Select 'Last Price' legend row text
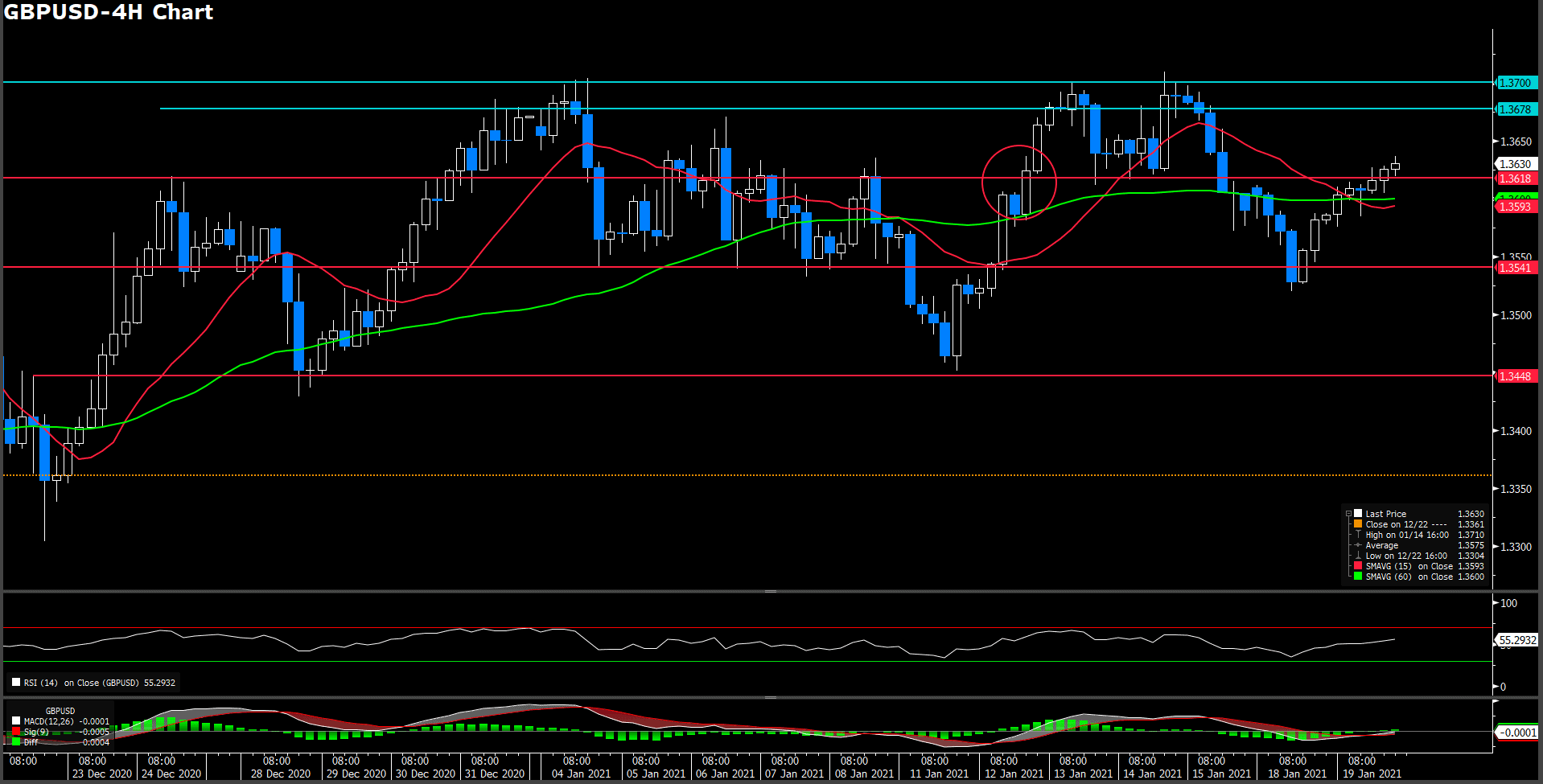The image size is (1543, 784). click(1385, 514)
